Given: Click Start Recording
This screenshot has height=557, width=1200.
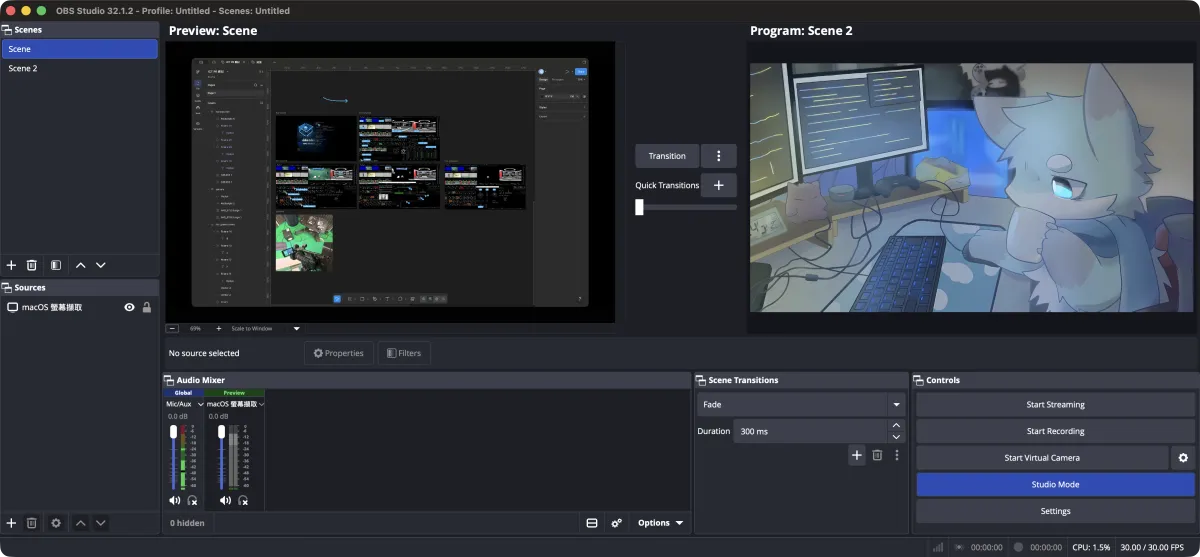Looking at the screenshot, I should click(1055, 431).
